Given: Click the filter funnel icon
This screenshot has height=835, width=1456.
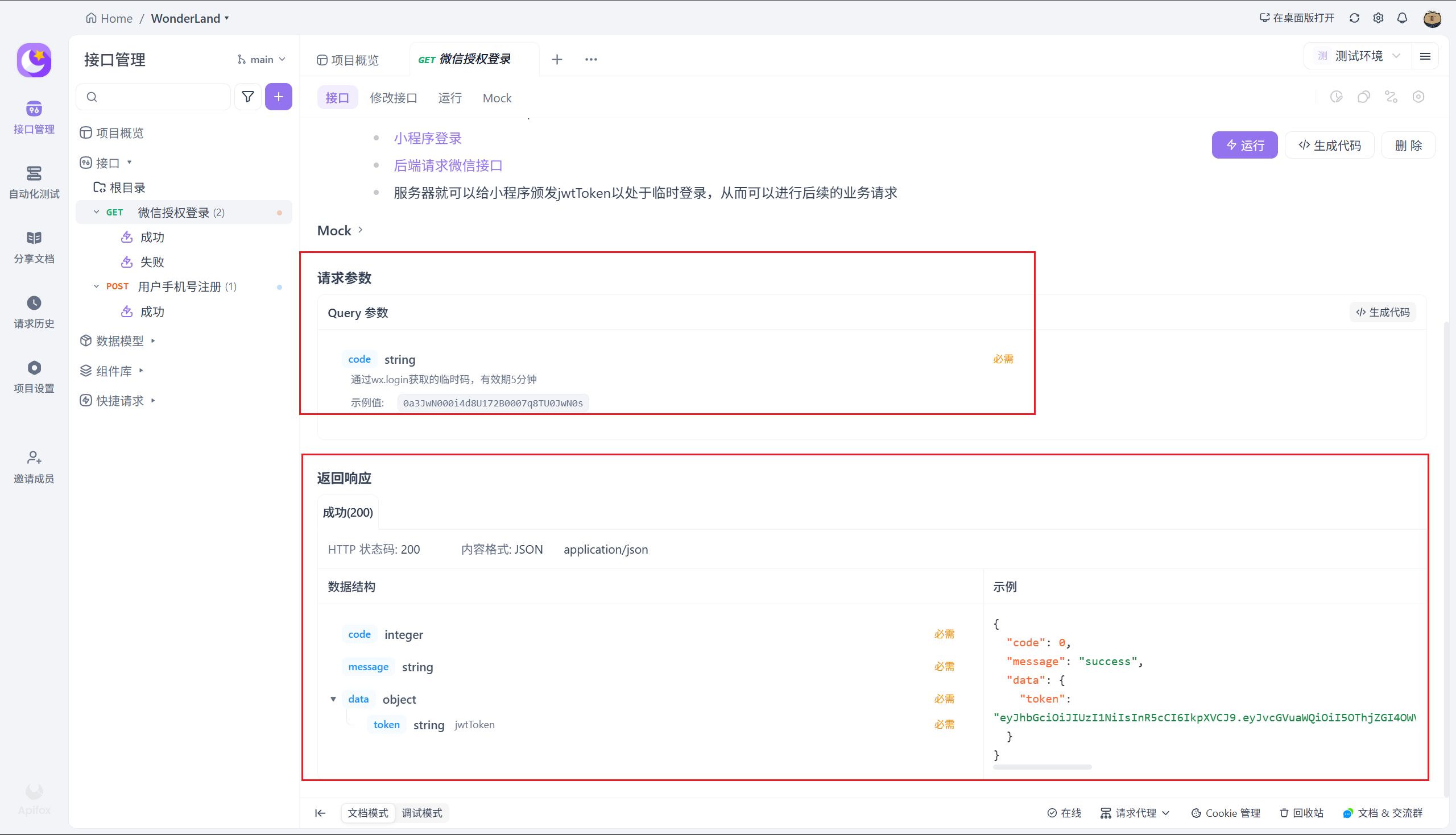Looking at the screenshot, I should pos(248,97).
